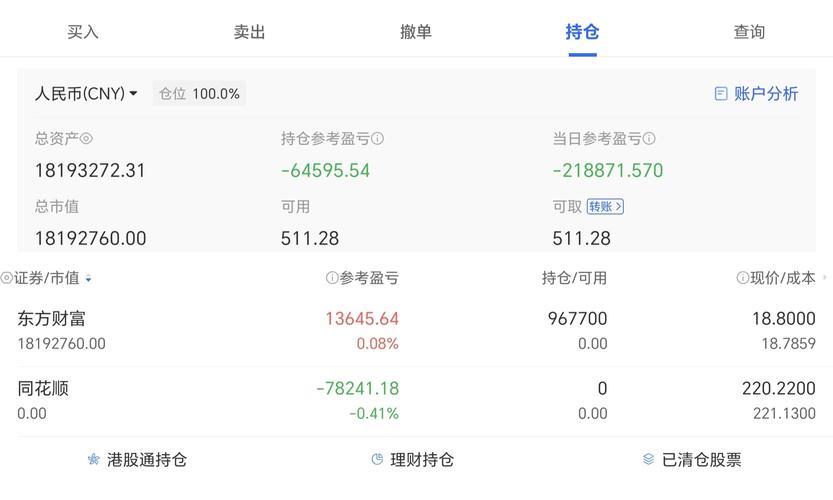Image resolution: width=833 pixels, height=500 pixels.
Task: Click total assets value 18193272.31
Action: (90, 171)
